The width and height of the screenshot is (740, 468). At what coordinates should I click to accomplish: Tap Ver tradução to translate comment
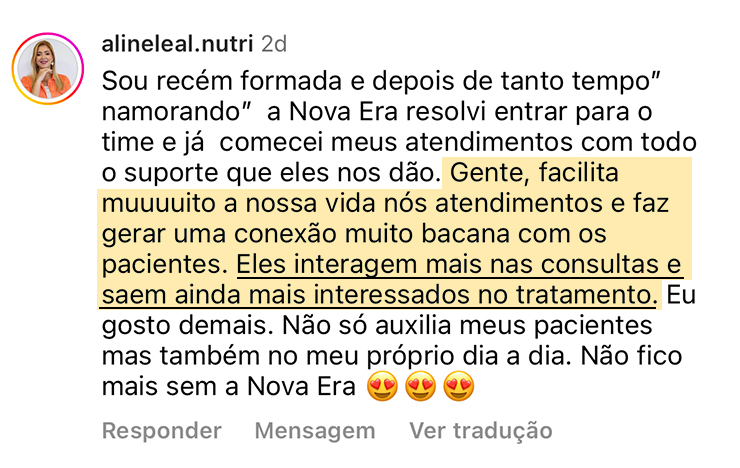(x=480, y=431)
